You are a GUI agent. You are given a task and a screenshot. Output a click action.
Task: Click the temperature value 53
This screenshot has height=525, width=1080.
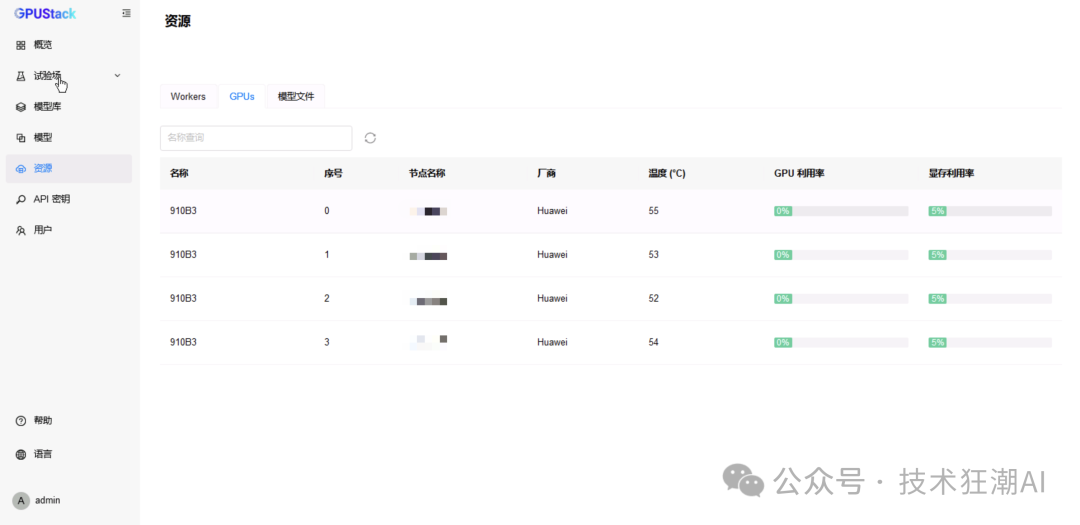click(654, 255)
